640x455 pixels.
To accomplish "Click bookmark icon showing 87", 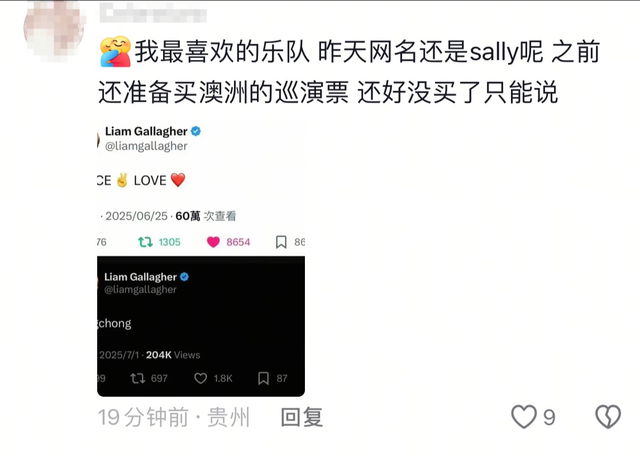I will click(x=263, y=378).
